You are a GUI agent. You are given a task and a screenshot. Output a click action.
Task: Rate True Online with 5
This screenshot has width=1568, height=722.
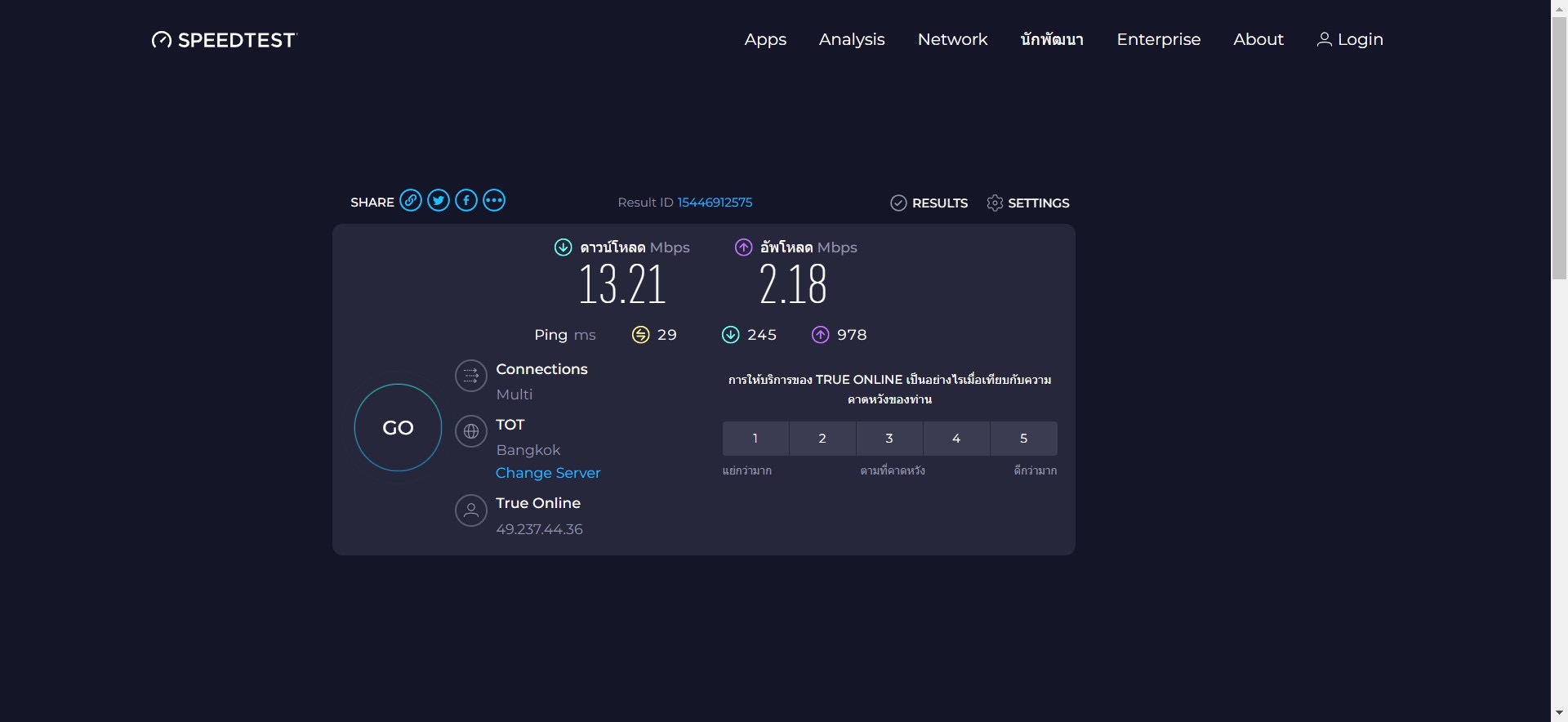point(1024,439)
